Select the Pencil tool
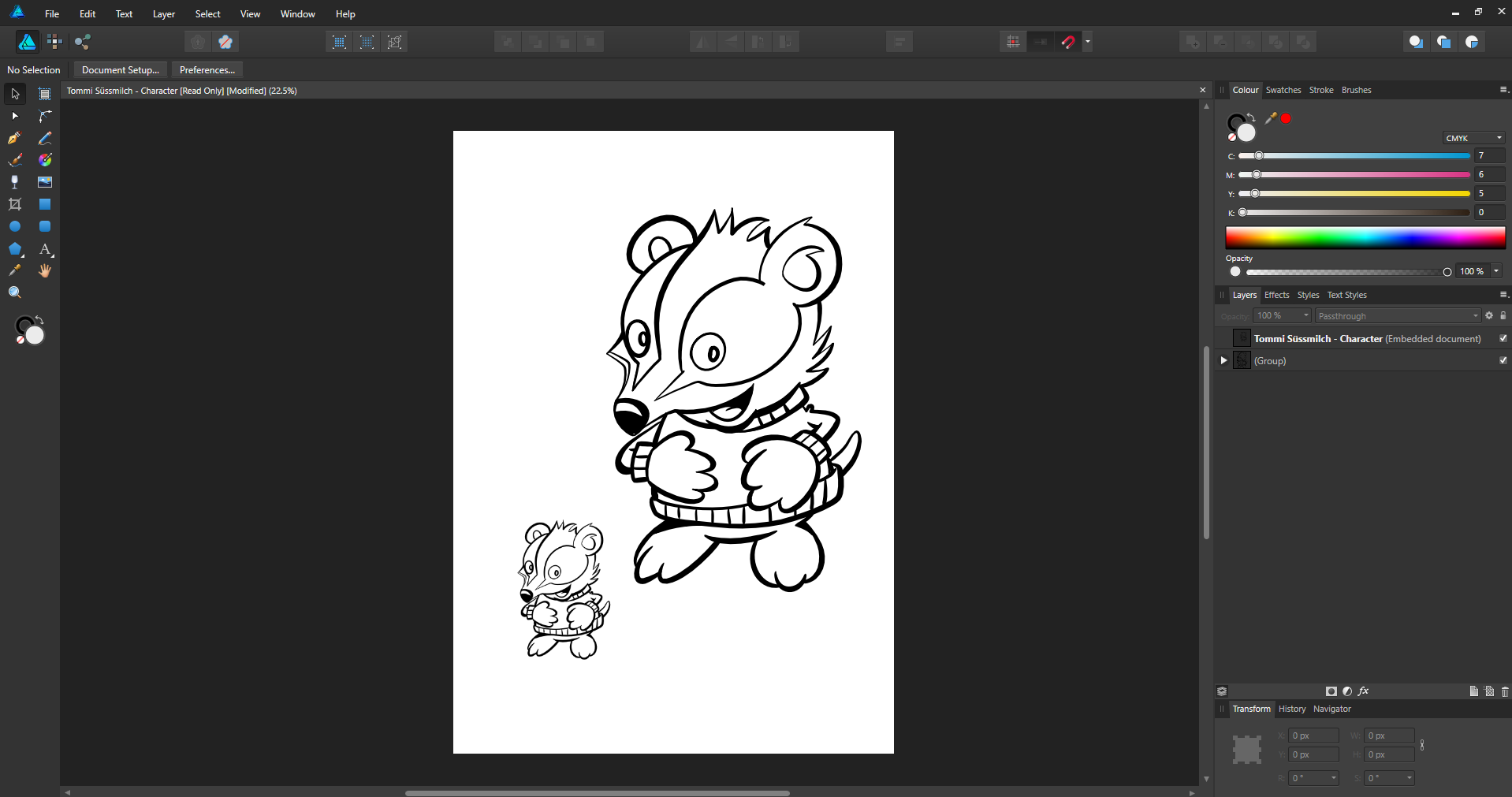Image resolution: width=1512 pixels, height=797 pixels. (45, 138)
